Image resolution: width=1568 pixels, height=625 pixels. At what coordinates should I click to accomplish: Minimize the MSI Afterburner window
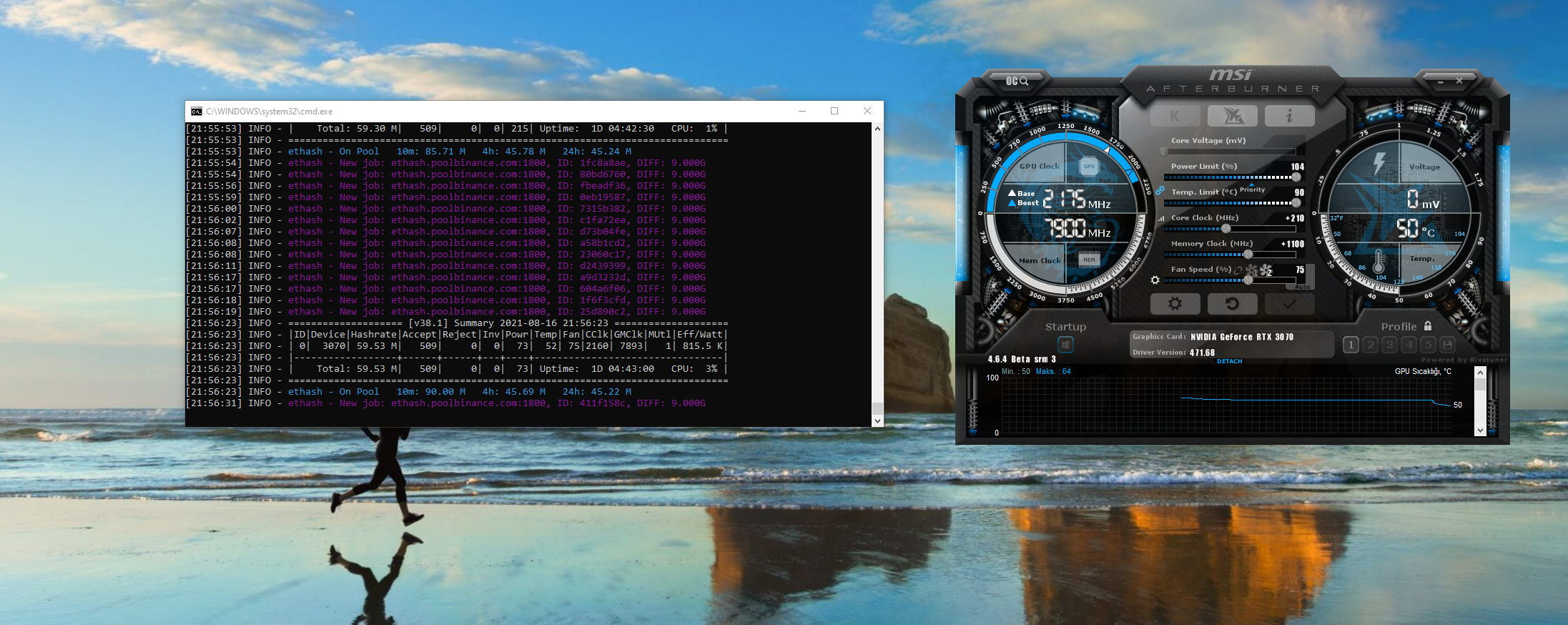point(1440,82)
